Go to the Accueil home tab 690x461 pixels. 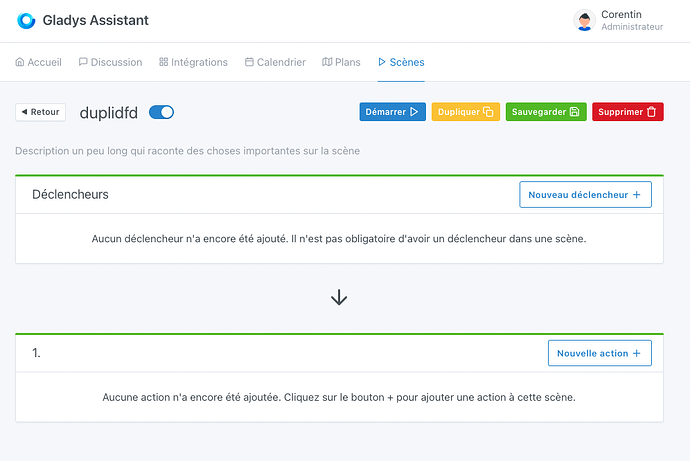coord(39,62)
